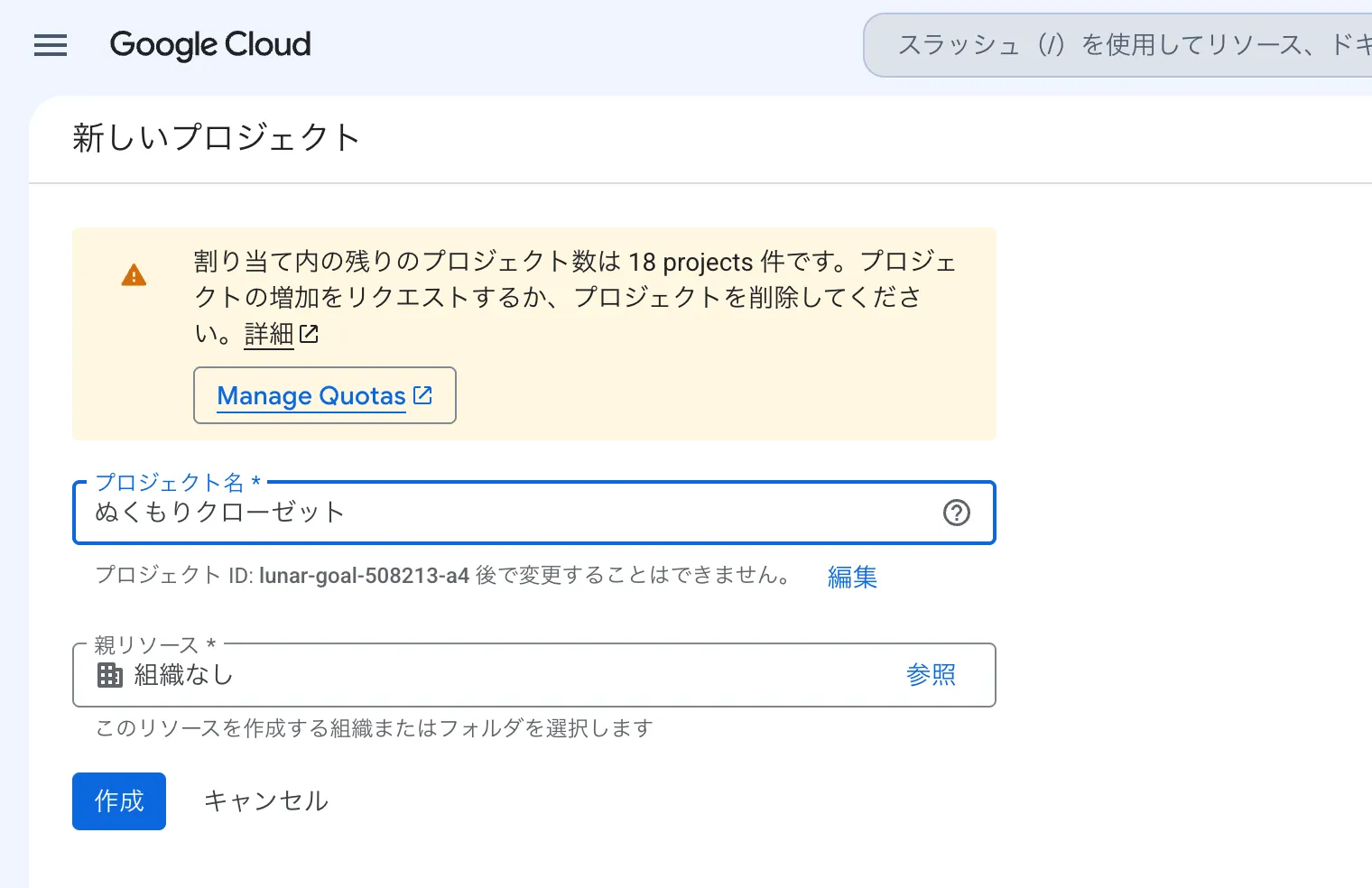
Task: Click project ID text lunar-goal-508213-a4
Action: (364, 576)
